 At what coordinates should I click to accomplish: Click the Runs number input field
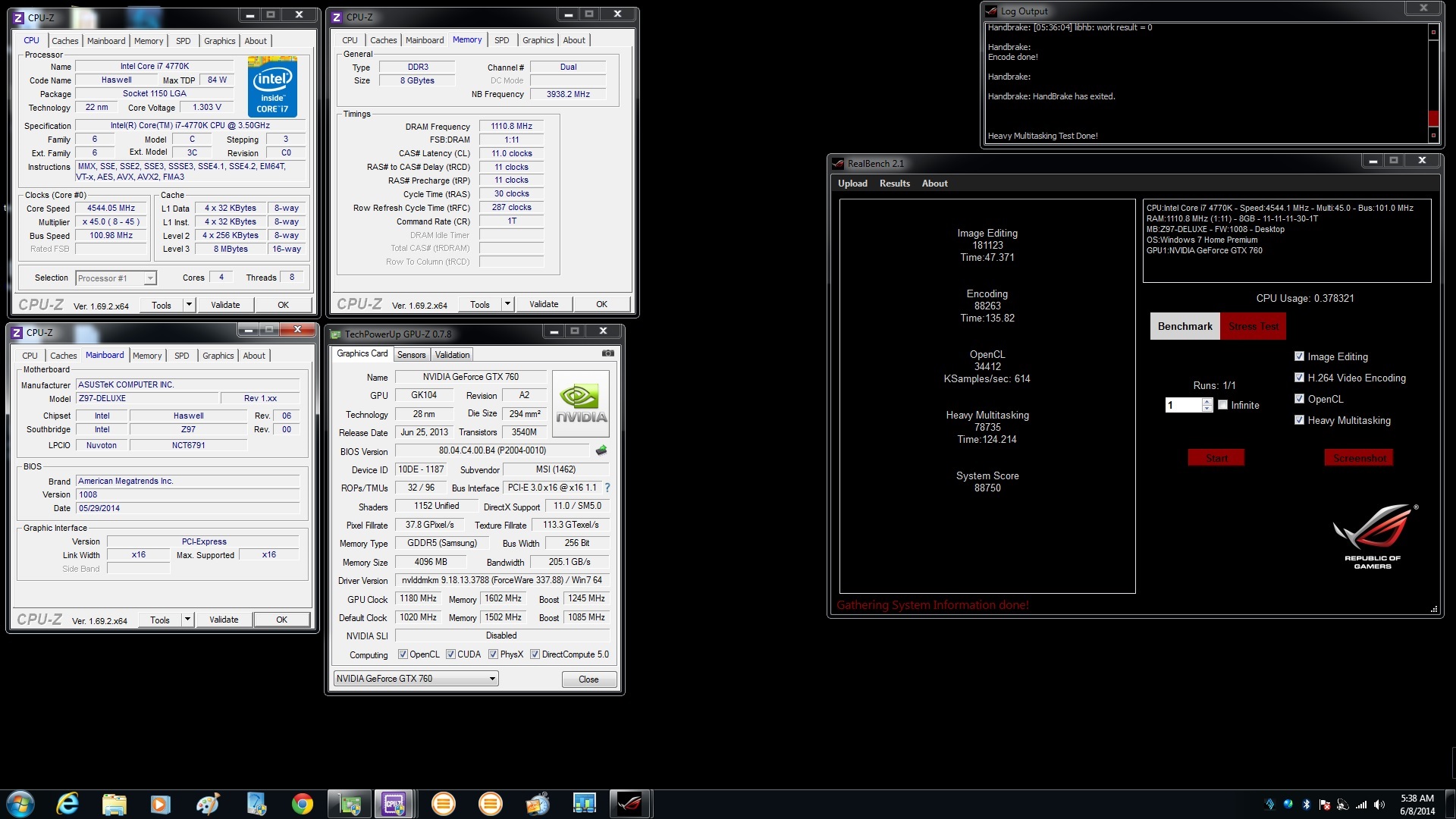(x=1183, y=405)
